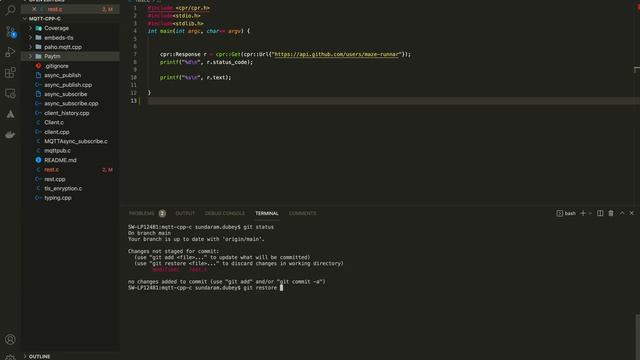Open the Remote Explorer view

tap(10, 93)
